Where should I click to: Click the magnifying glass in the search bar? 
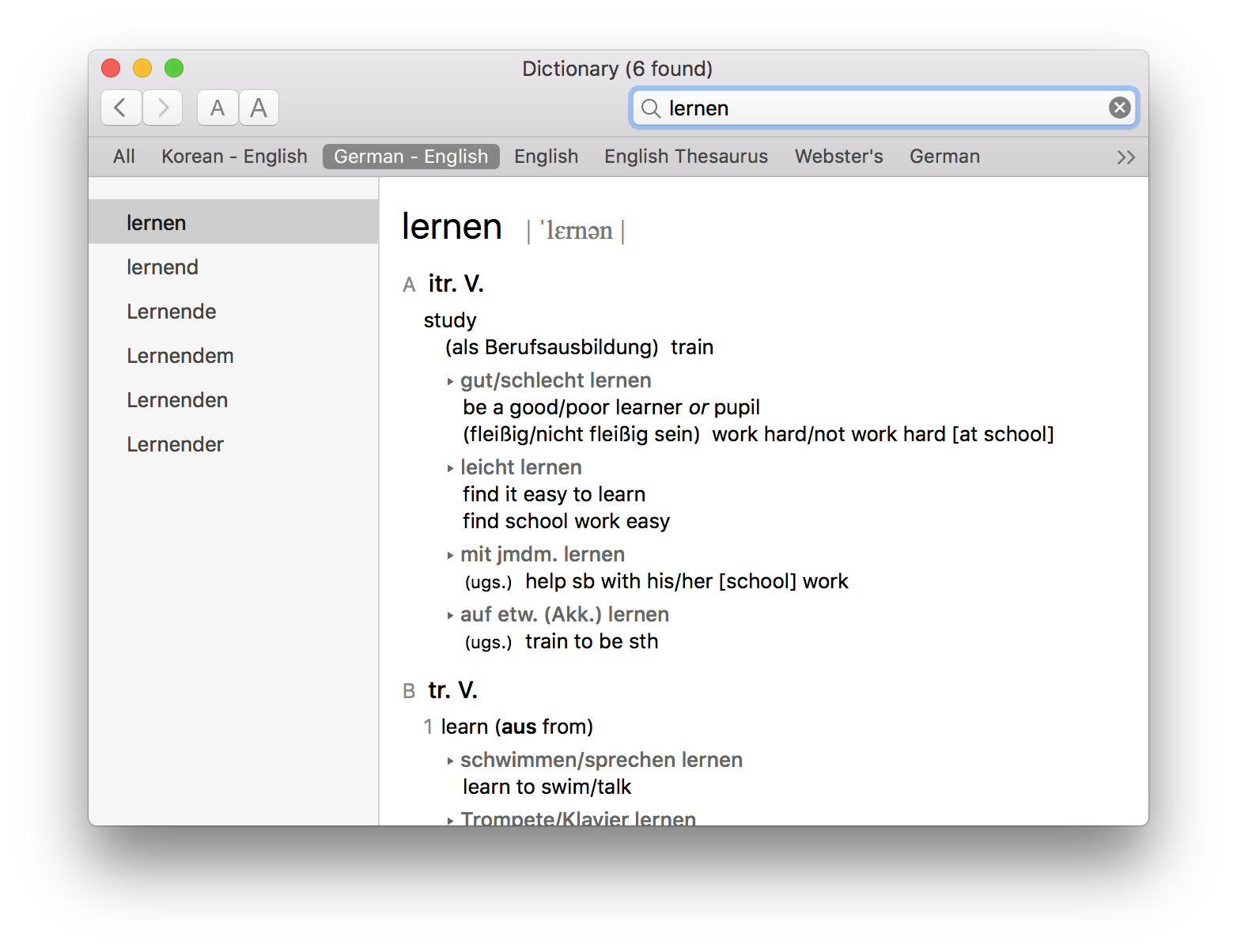650,108
